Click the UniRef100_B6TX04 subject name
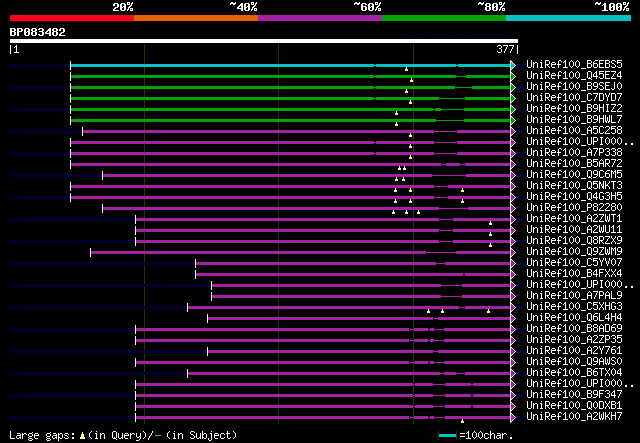The height and width of the screenshot is (443, 640). click(x=574, y=373)
